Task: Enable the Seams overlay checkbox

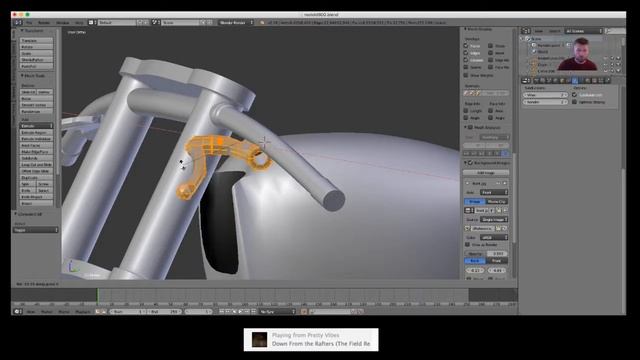Action: [x=466, y=67]
